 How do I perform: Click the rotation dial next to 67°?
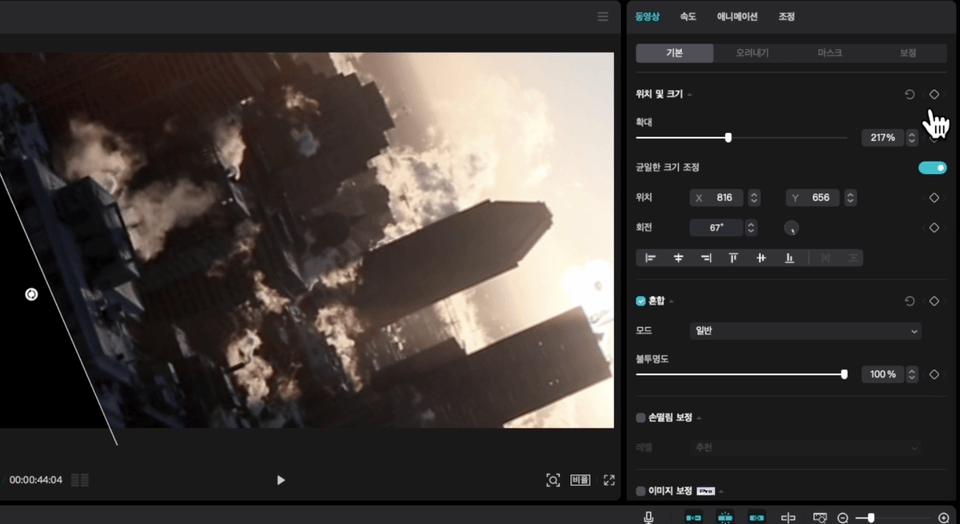click(x=791, y=228)
